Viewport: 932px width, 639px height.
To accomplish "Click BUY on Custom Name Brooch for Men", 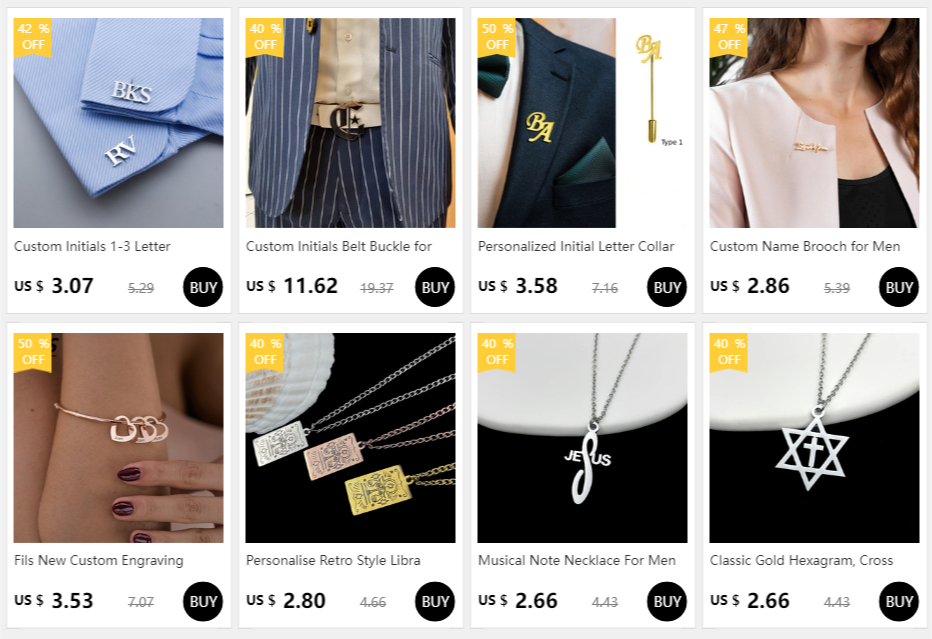I will click(898, 287).
